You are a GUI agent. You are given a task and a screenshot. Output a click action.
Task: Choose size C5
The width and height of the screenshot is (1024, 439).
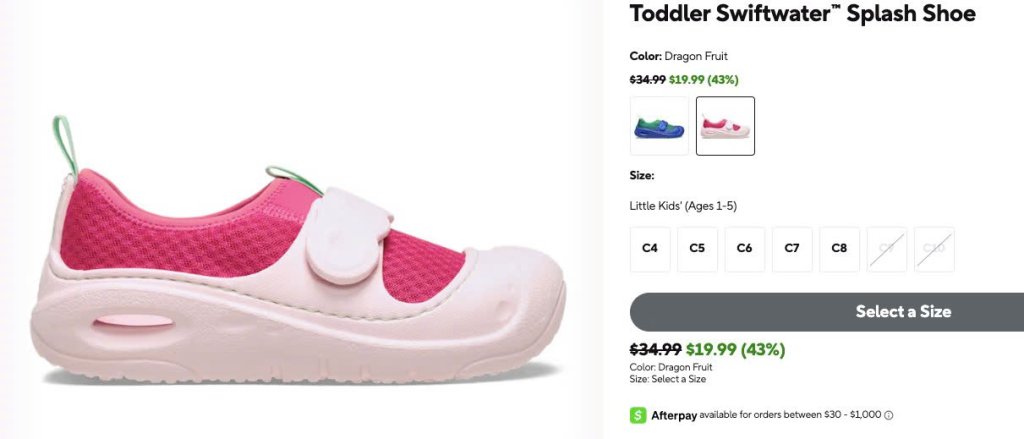697,249
